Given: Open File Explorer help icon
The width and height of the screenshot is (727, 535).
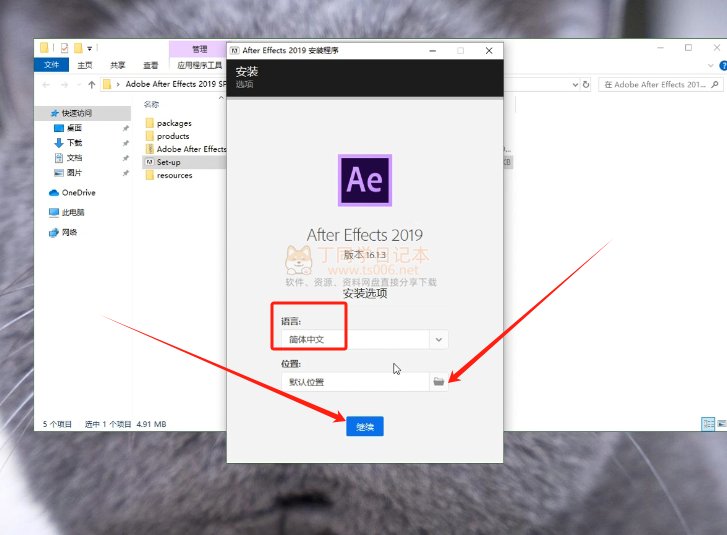Looking at the screenshot, I should pos(723,65).
